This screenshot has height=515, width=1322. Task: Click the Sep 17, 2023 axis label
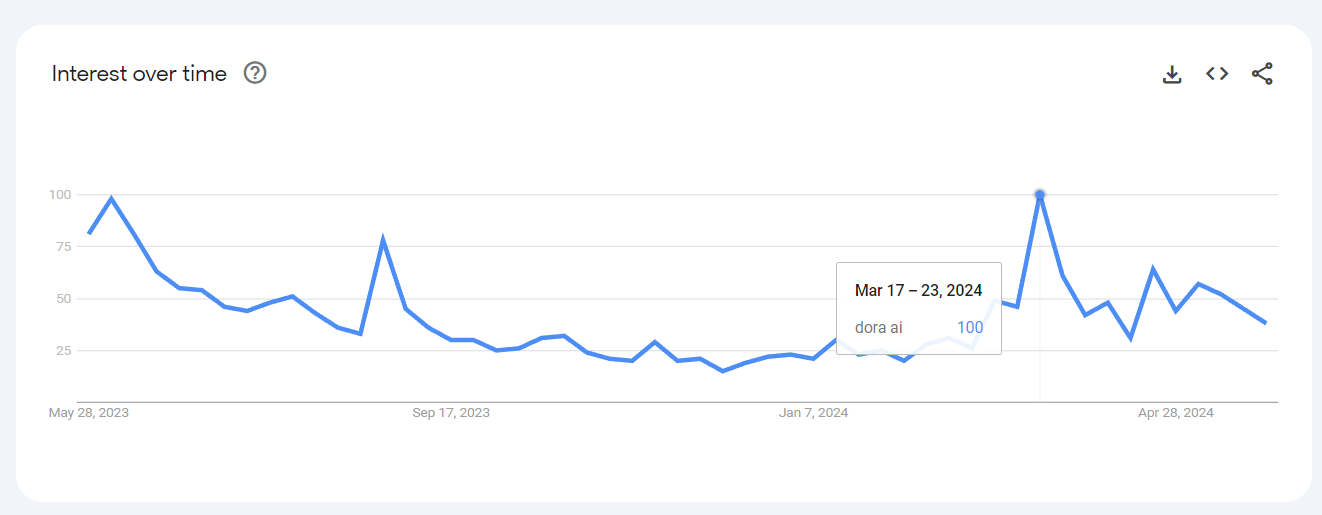click(x=451, y=413)
